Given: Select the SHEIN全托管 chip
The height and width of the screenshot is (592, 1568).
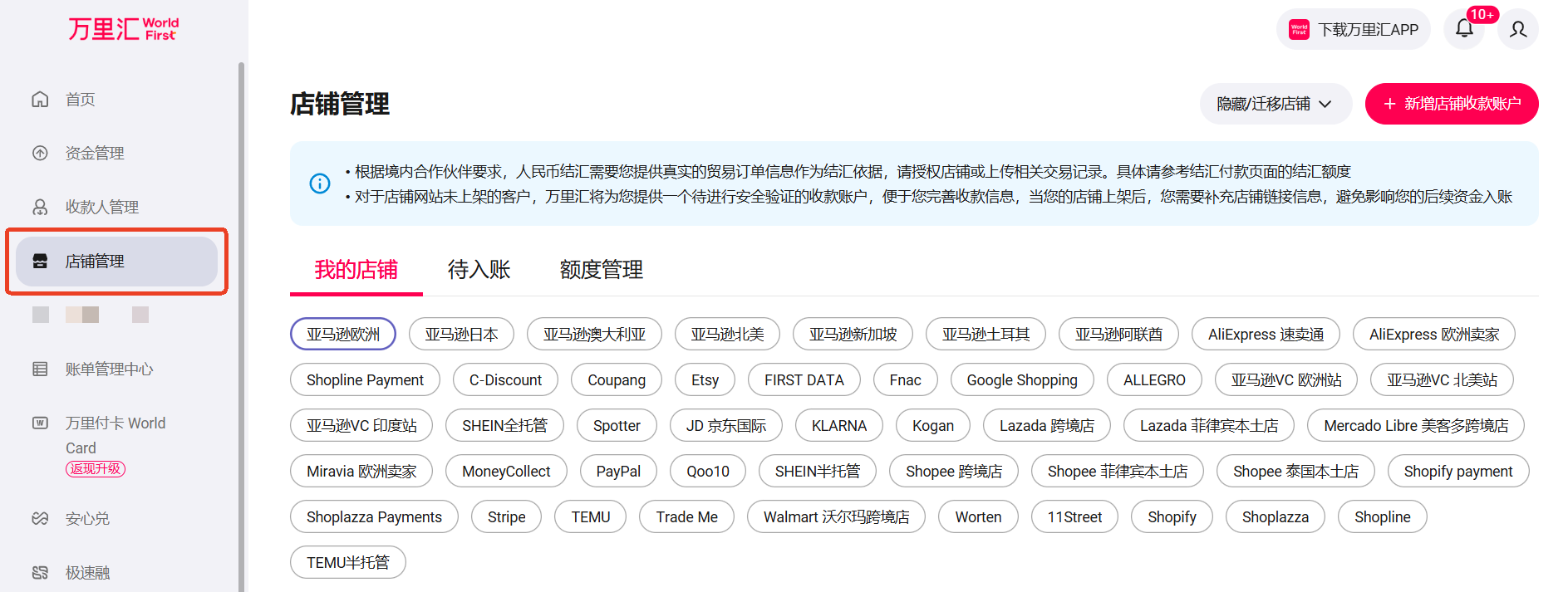Looking at the screenshot, I should pyautogui.click(x=504, y=425).
